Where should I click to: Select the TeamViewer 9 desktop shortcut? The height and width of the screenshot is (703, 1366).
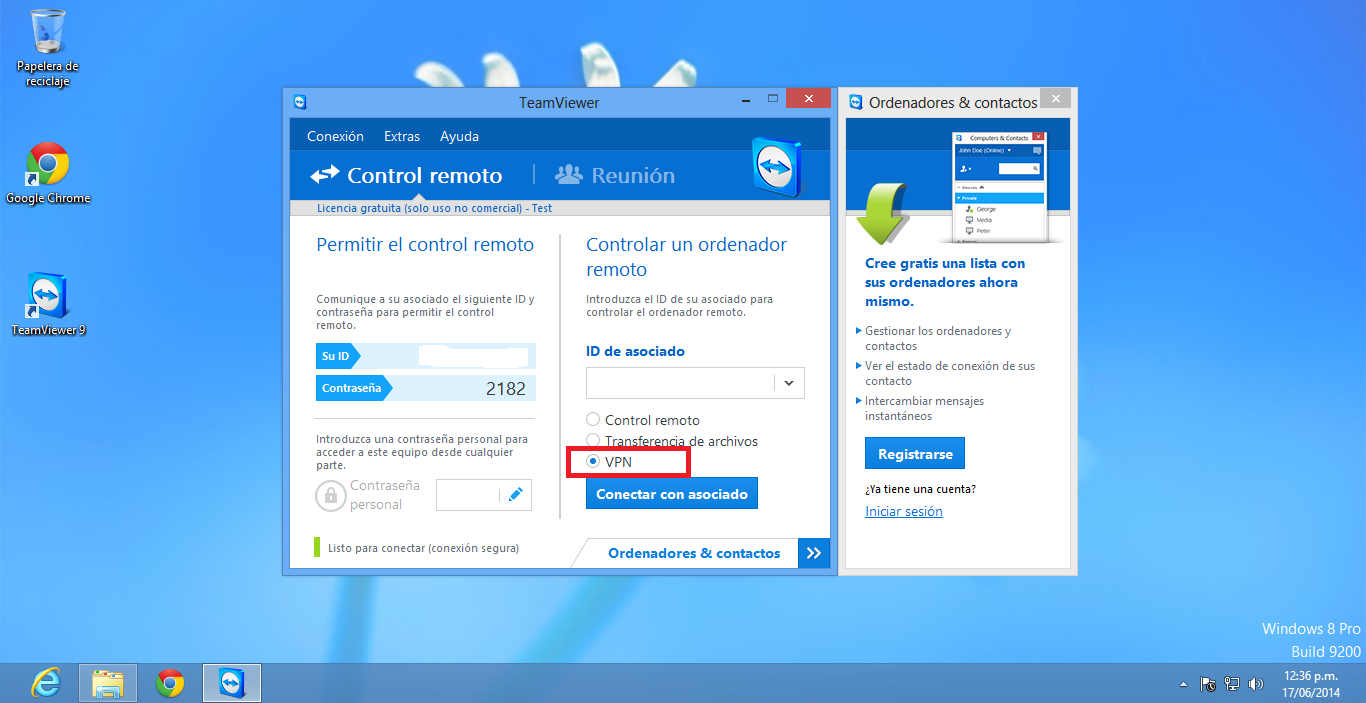[48, 304]
